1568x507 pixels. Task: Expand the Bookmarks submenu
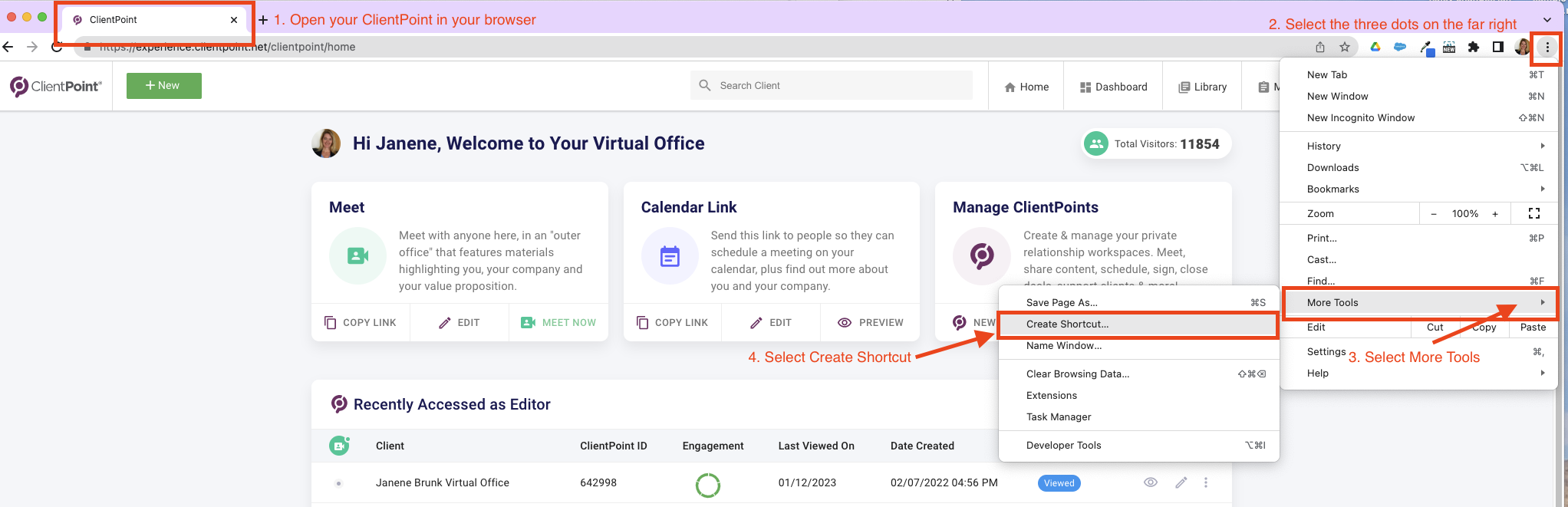click(1419, 189)
